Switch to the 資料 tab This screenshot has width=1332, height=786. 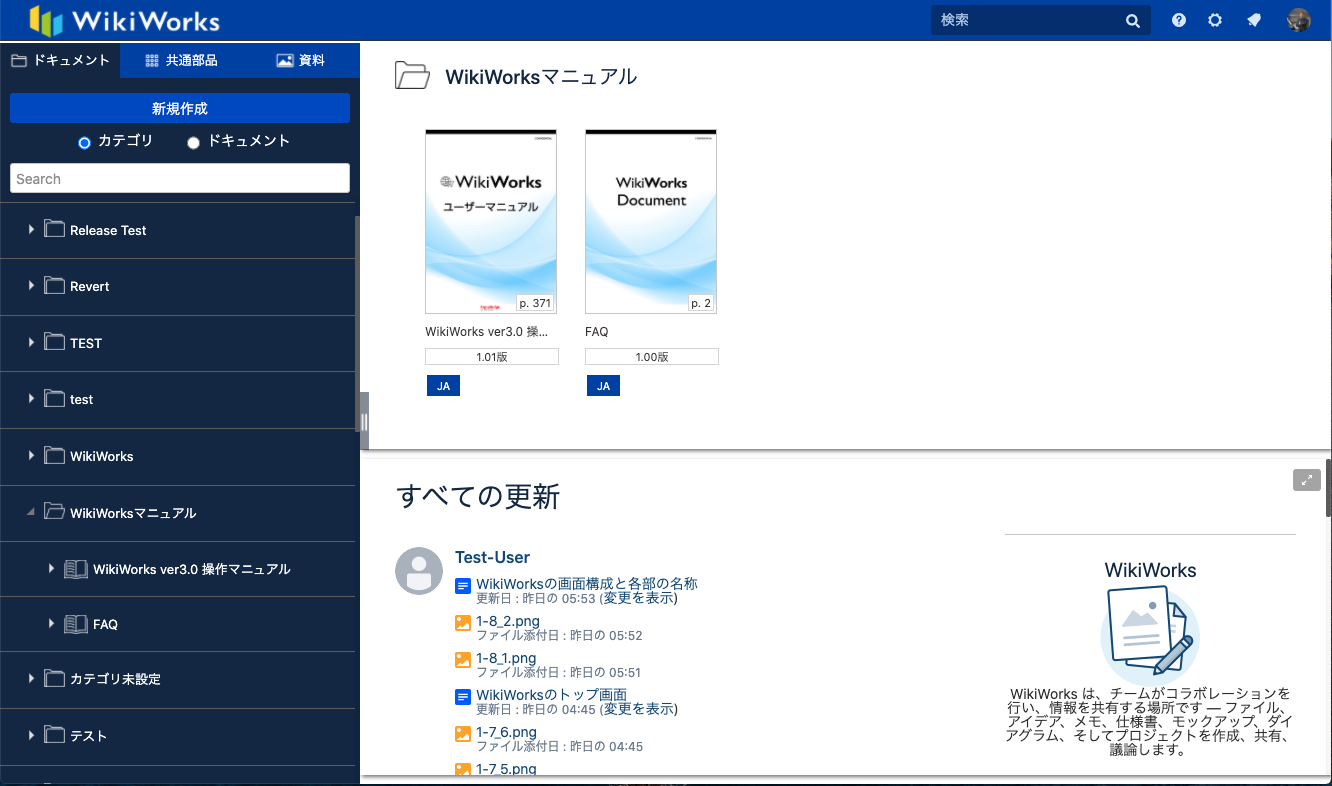click(300, 60)
